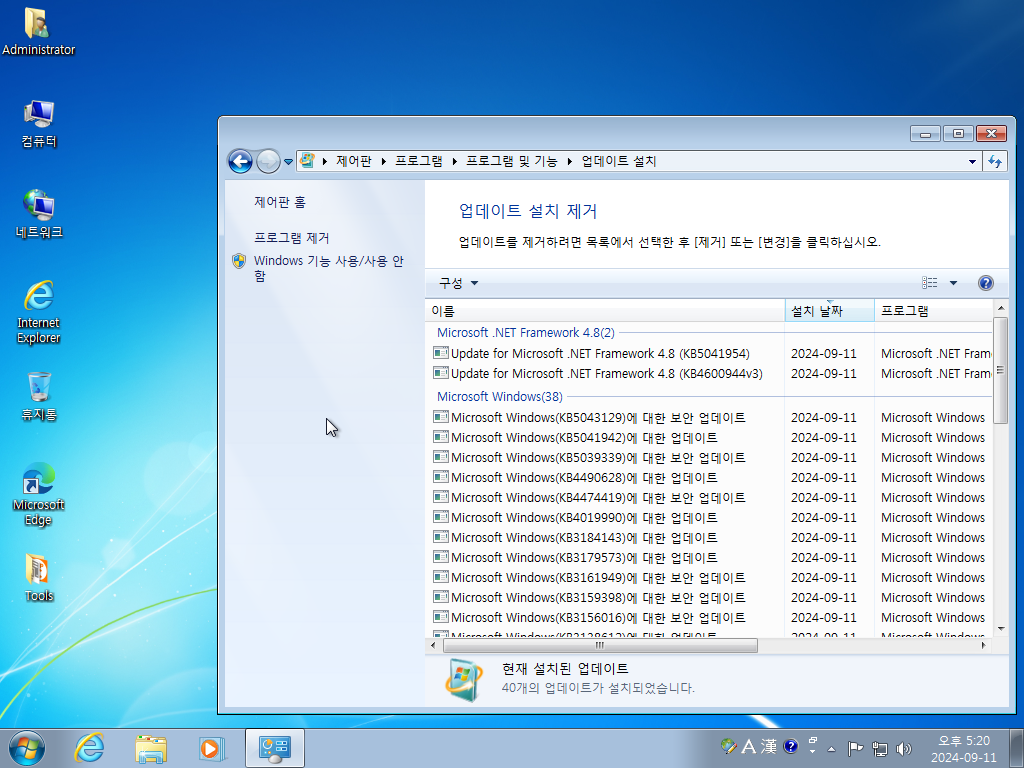
Task: Click 업데이트 설치 breadcrumb in address bar
Action: [618, 161]
